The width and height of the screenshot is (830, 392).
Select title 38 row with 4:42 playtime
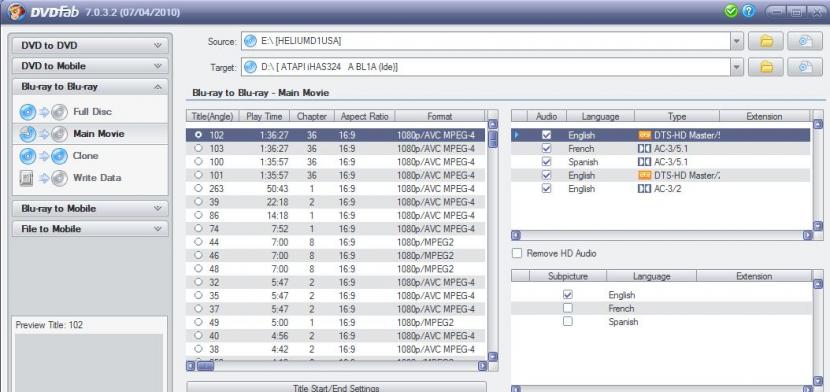click(336, 349)
